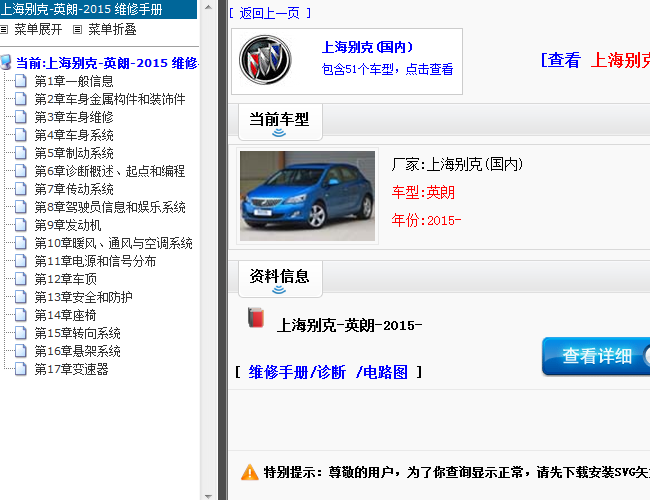The height and width of the screenshot is (500, 650).
Task: Click the sidebar scrollbar up arrow
Action: coord(209,7)
